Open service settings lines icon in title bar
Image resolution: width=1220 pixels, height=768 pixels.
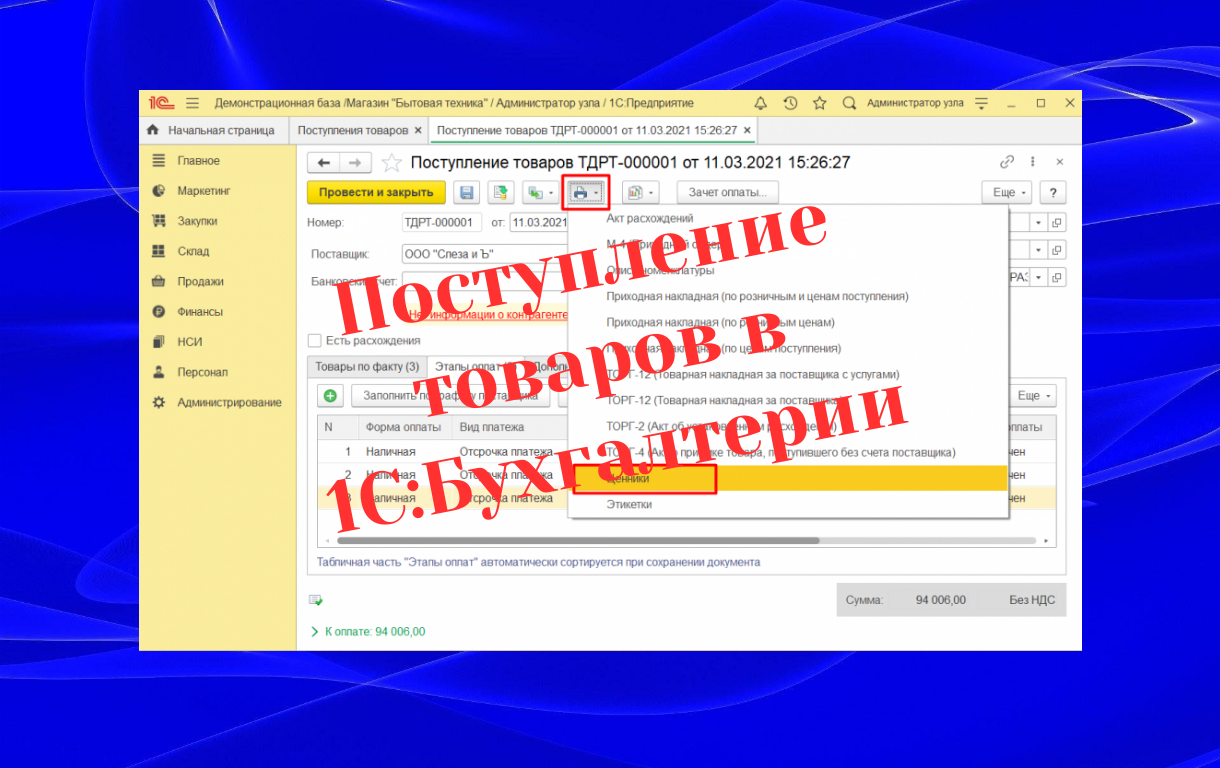(x=981, y=103)
